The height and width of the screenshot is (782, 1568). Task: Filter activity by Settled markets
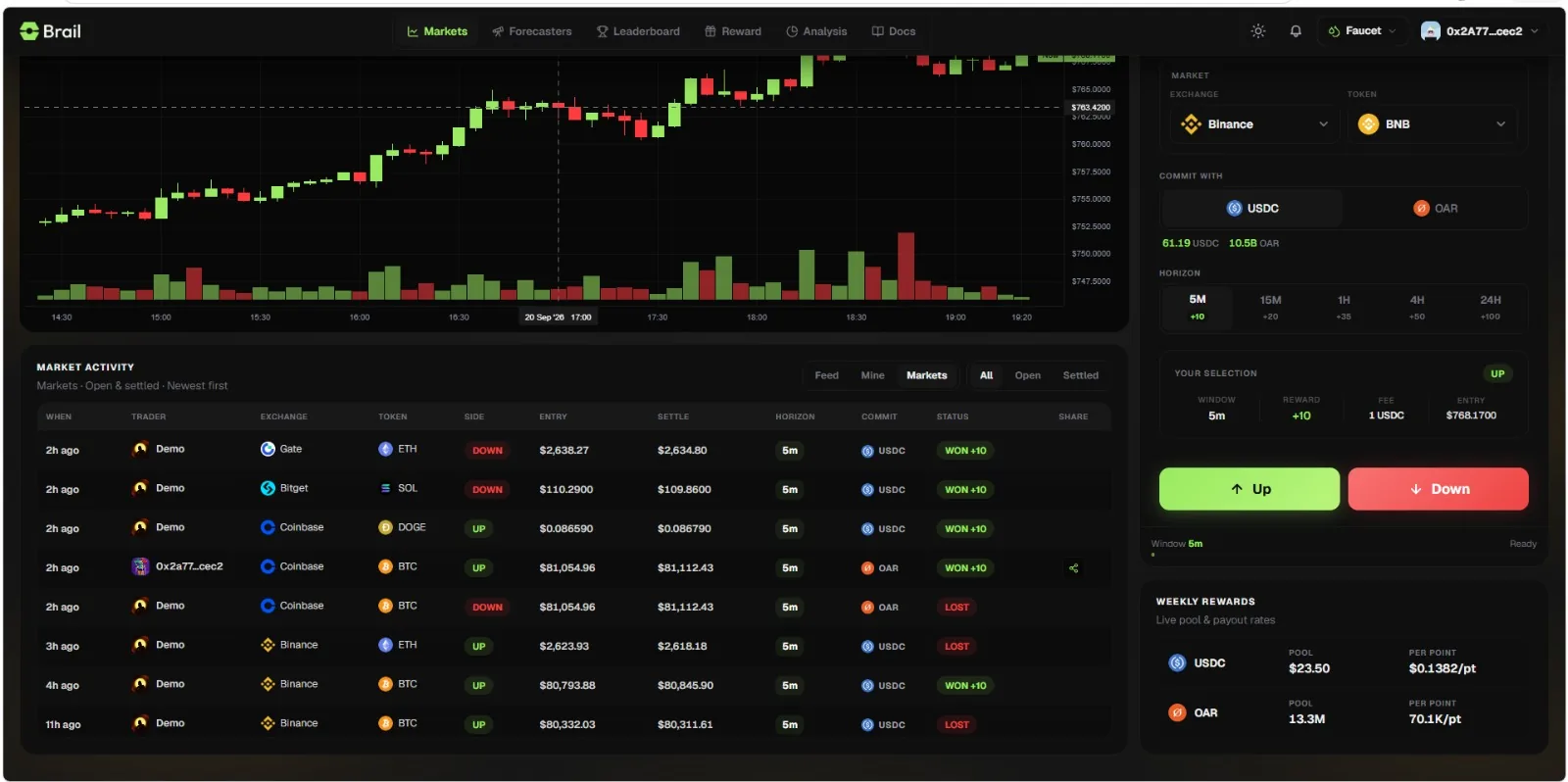(1080, 375)
